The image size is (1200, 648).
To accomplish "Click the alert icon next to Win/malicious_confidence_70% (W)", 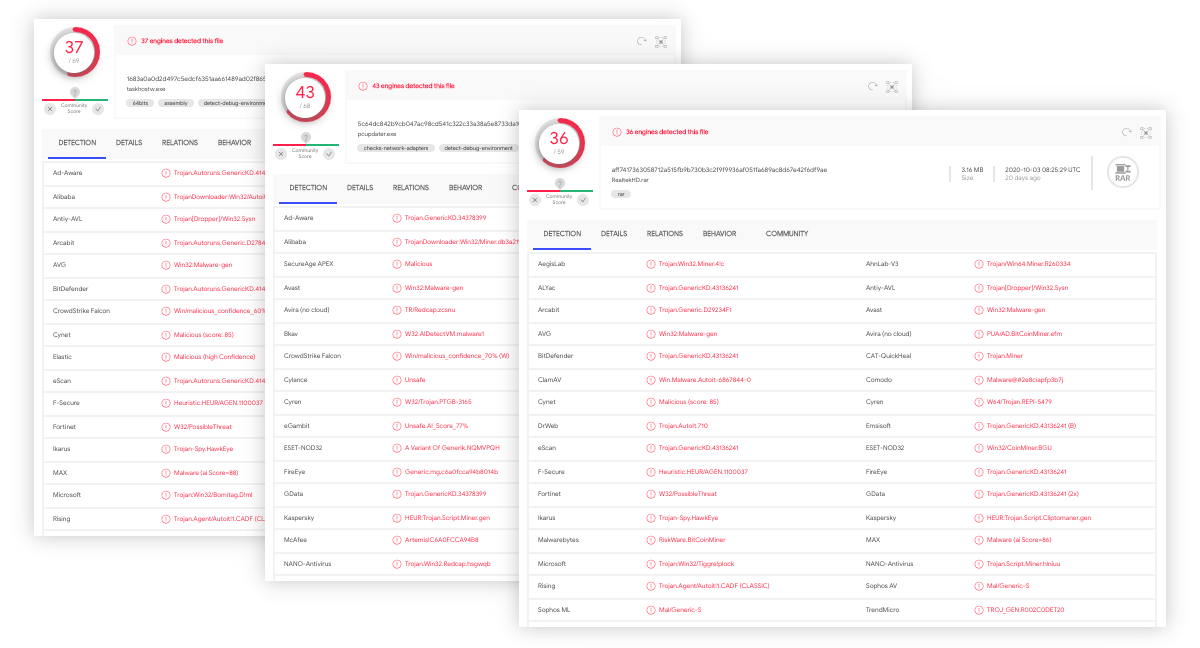I will (x=397, y=356).
